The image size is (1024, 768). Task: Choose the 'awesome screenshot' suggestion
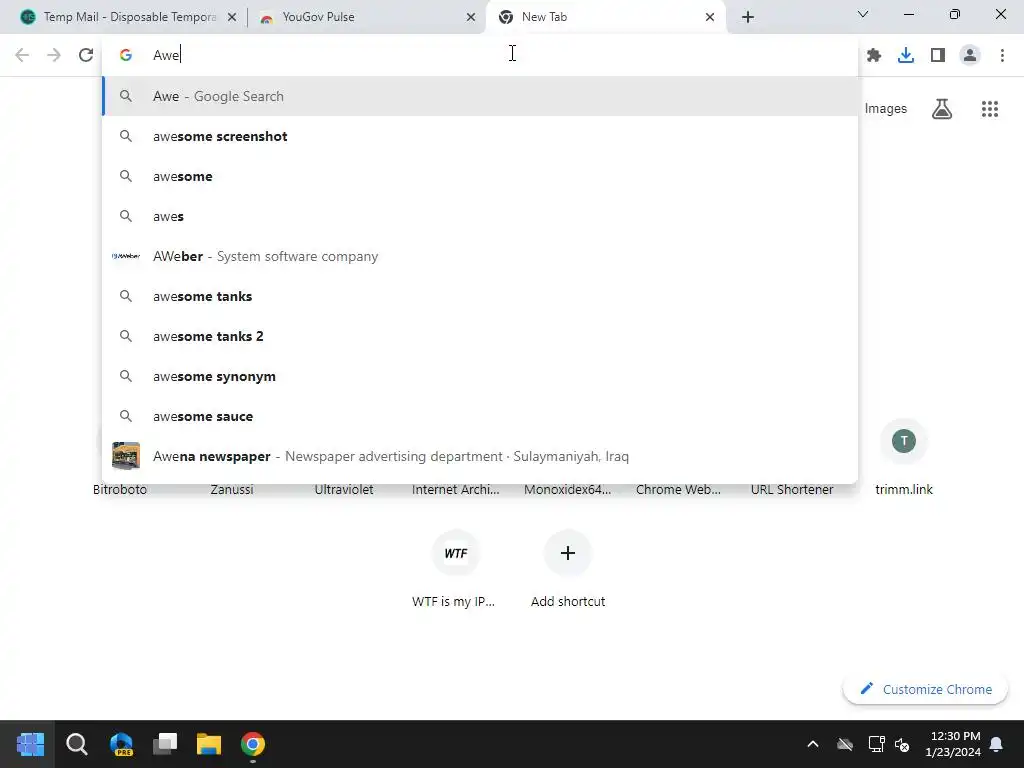coord(480,136)
